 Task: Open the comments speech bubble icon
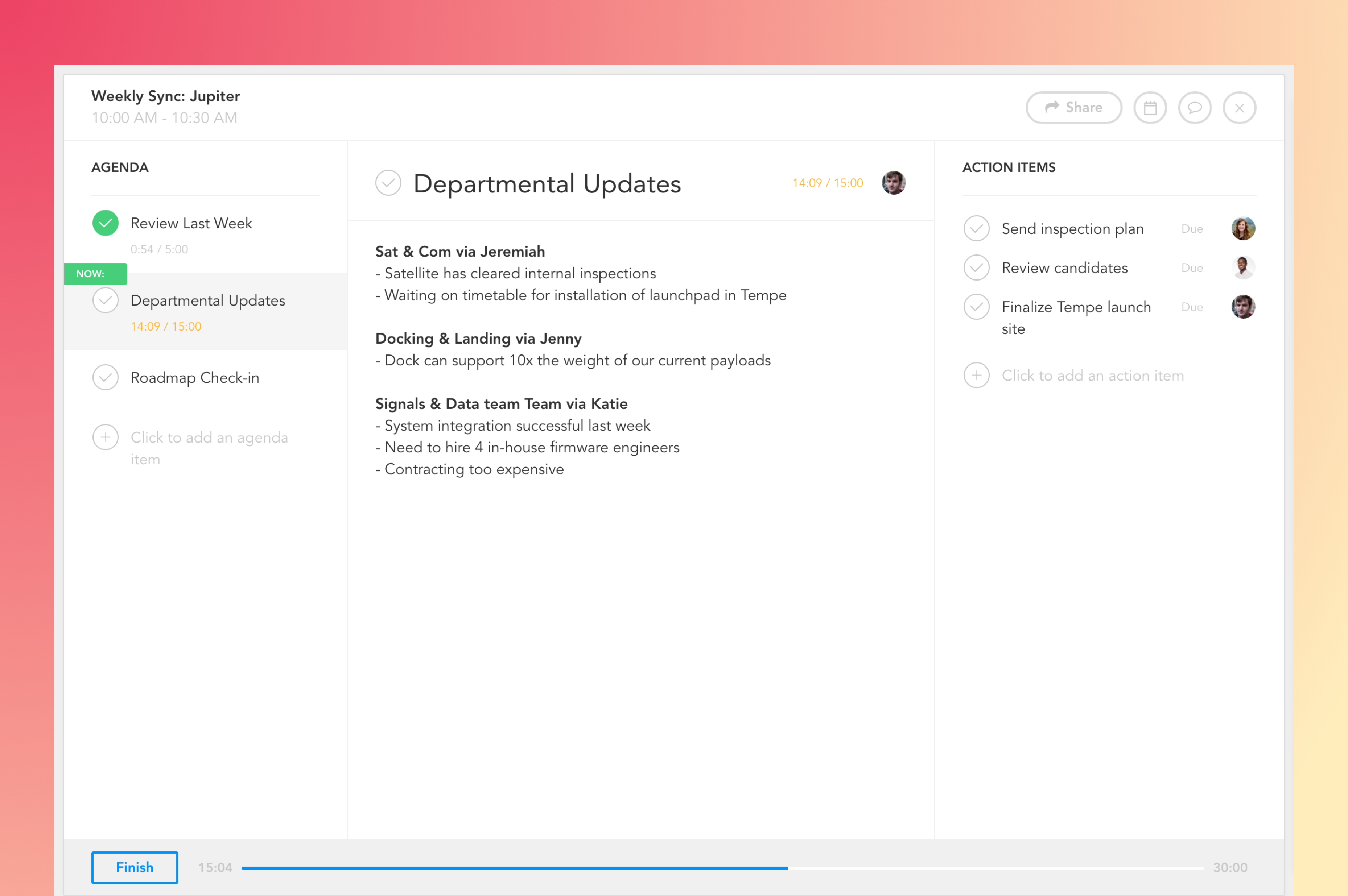click(x=1194, y=107)
